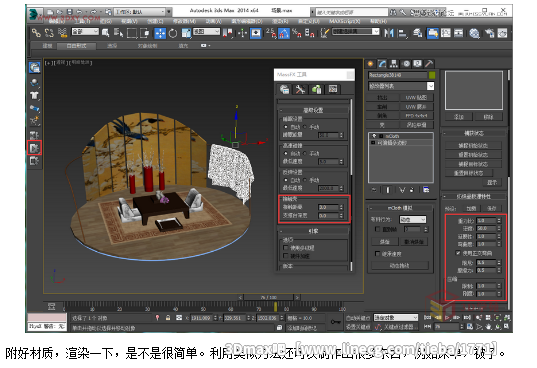Click the Reset Simulation icon above Start Simulation
This screenshot has height=368, width=537.
point(34,135)
